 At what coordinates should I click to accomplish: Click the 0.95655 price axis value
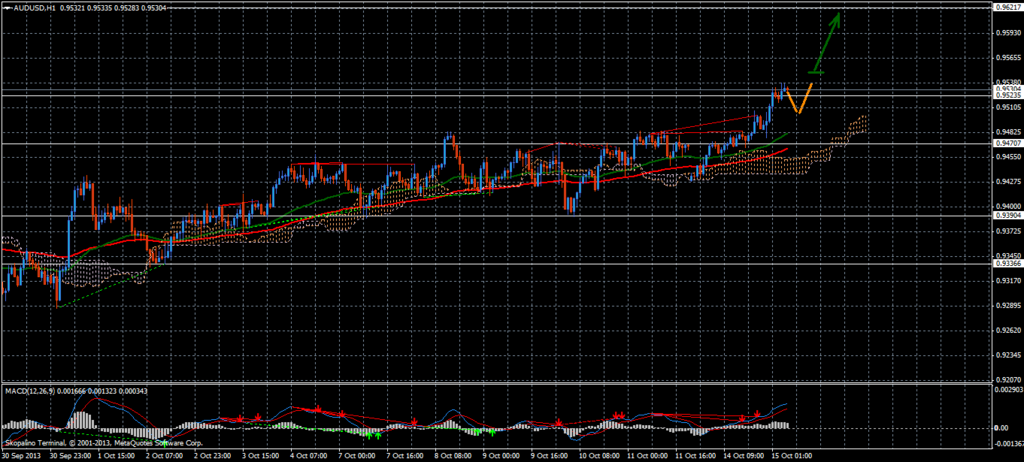point(1010,57)
